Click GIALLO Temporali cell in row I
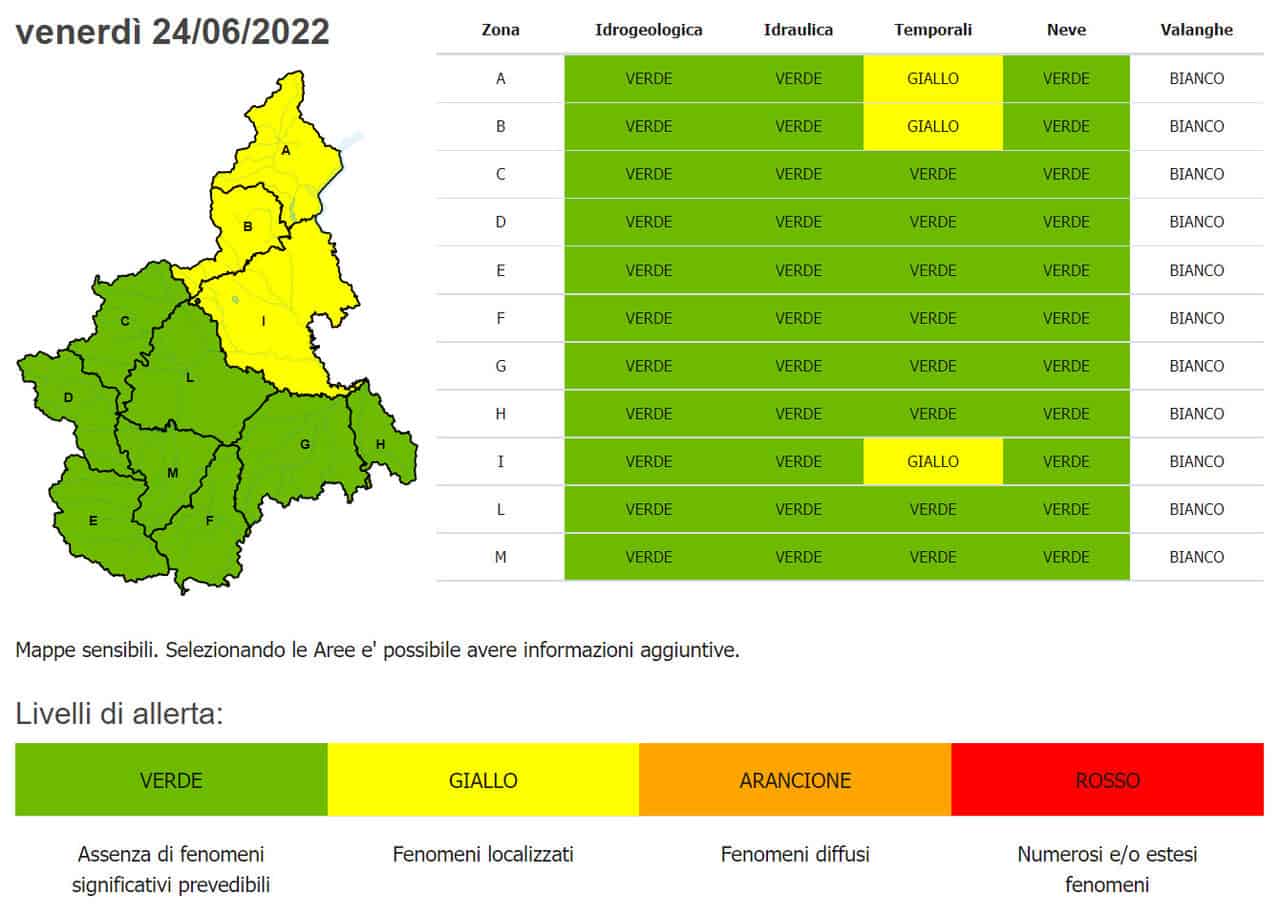This screenshot has width=1280, height=916. coord(933,461)
